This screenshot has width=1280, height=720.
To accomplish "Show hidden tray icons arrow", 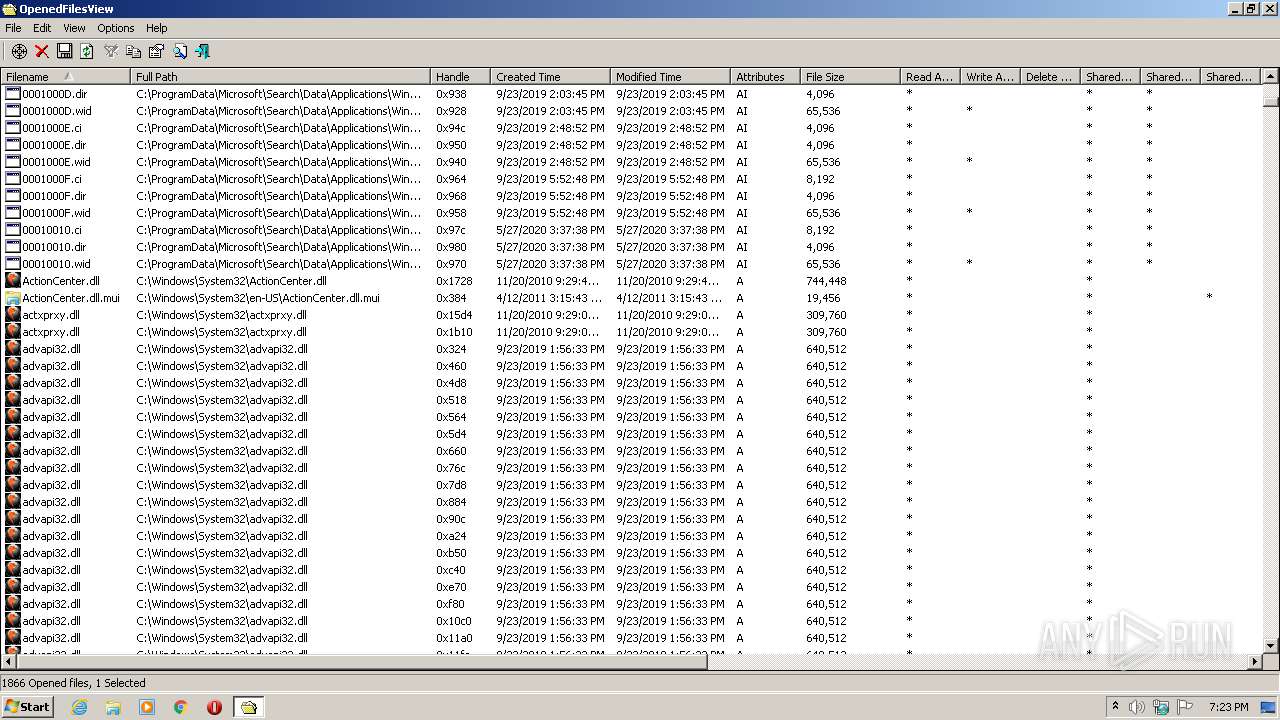I will [x=1115, y=707].
